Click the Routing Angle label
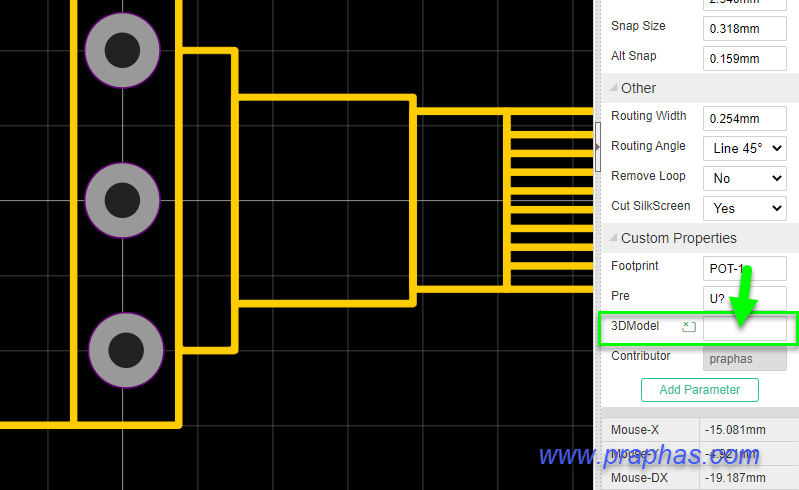This screenshot has height=490, width=799. pos(648,146)
